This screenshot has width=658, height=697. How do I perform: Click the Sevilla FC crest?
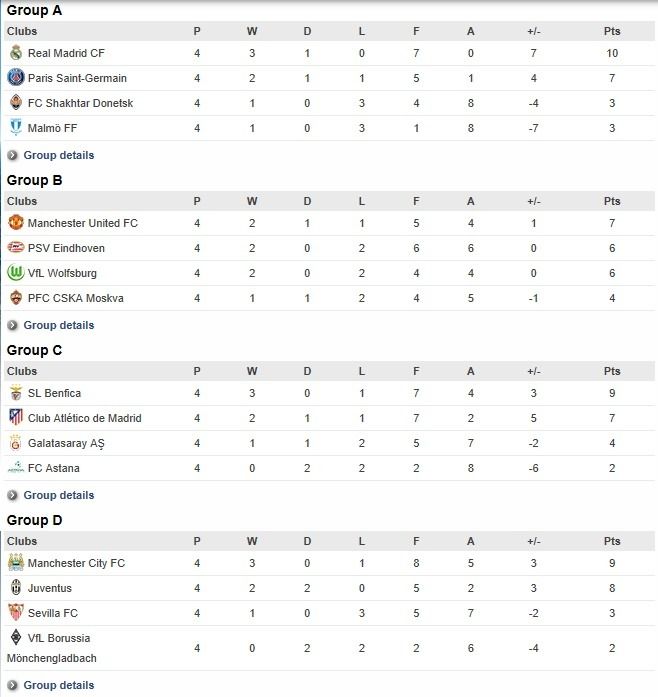coord(16,612)
